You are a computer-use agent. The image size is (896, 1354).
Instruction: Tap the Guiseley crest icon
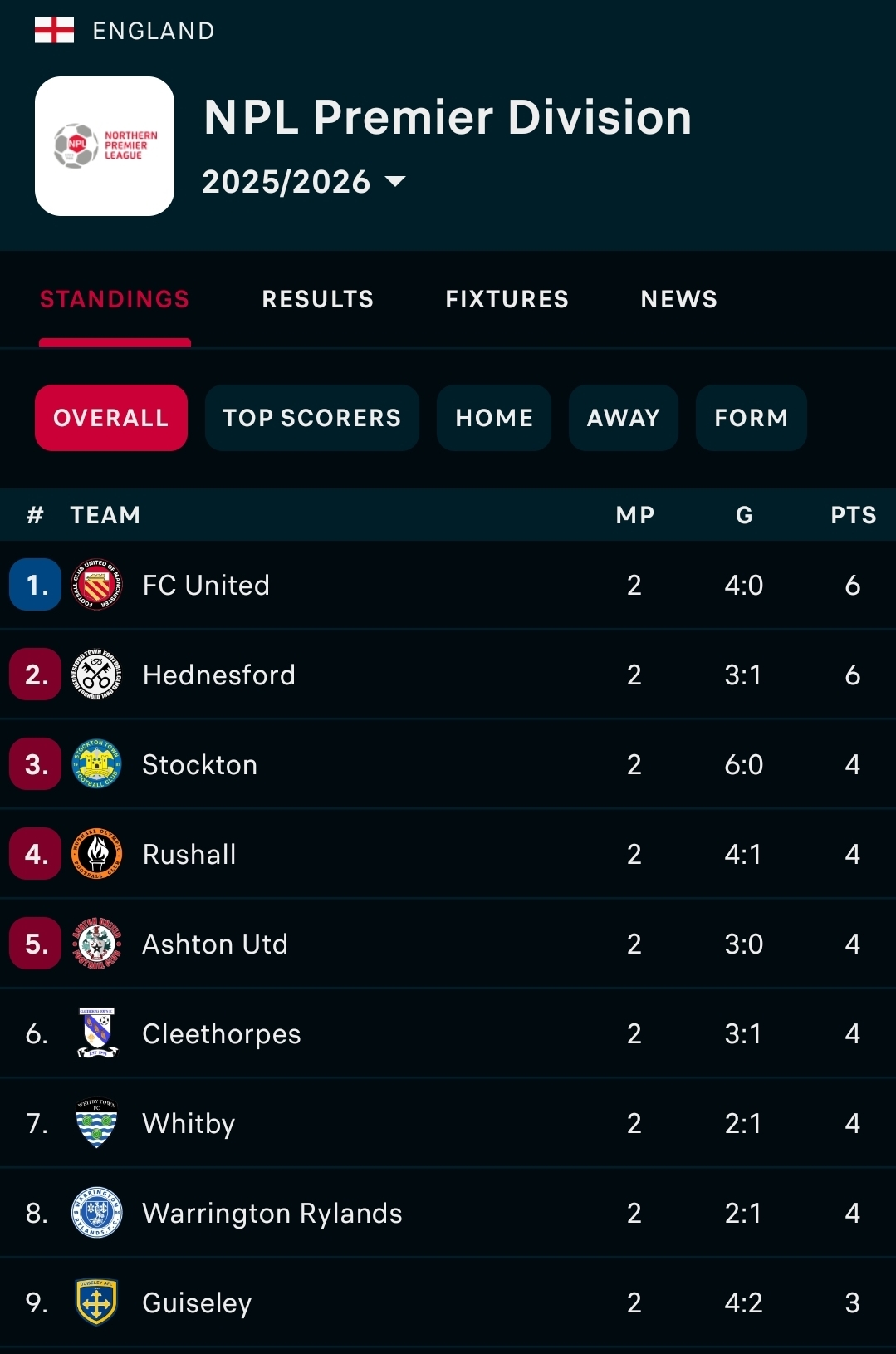tap(97, 1302)
